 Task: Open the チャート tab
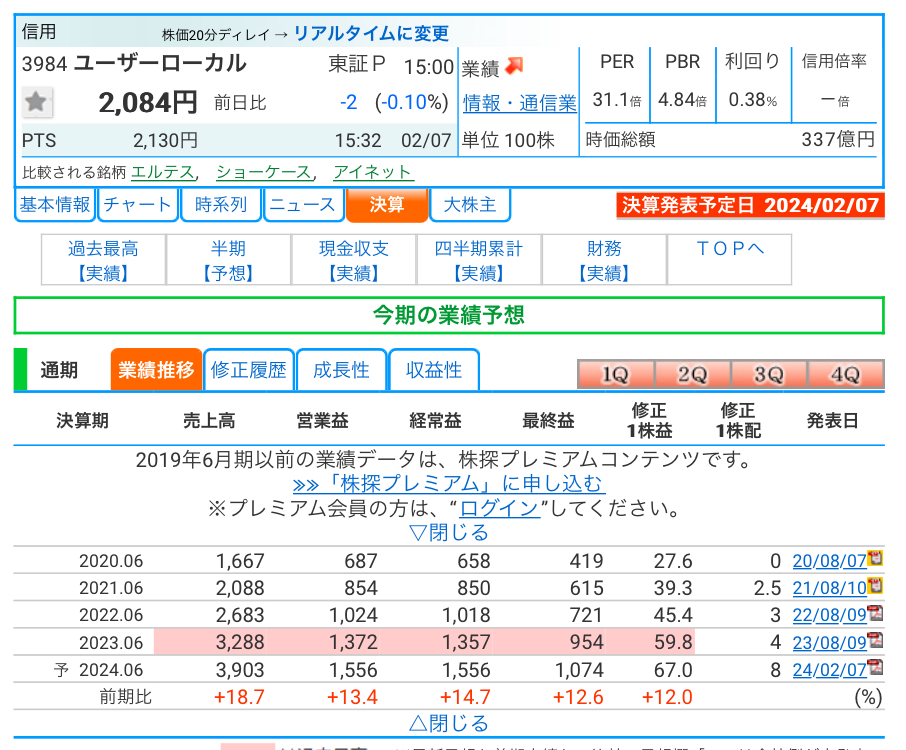138,205
